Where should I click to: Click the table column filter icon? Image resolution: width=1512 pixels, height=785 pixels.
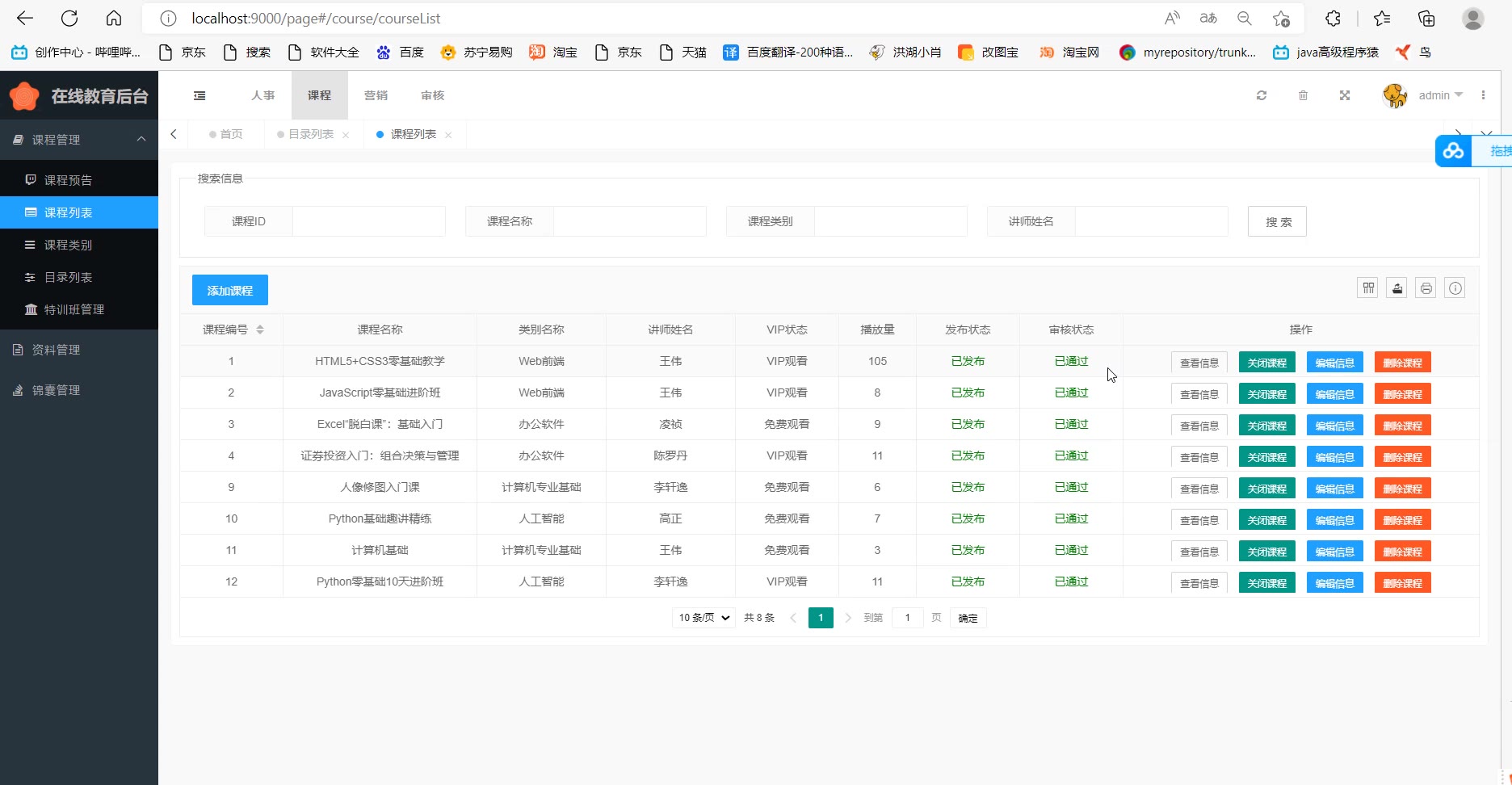point(1367,288)
